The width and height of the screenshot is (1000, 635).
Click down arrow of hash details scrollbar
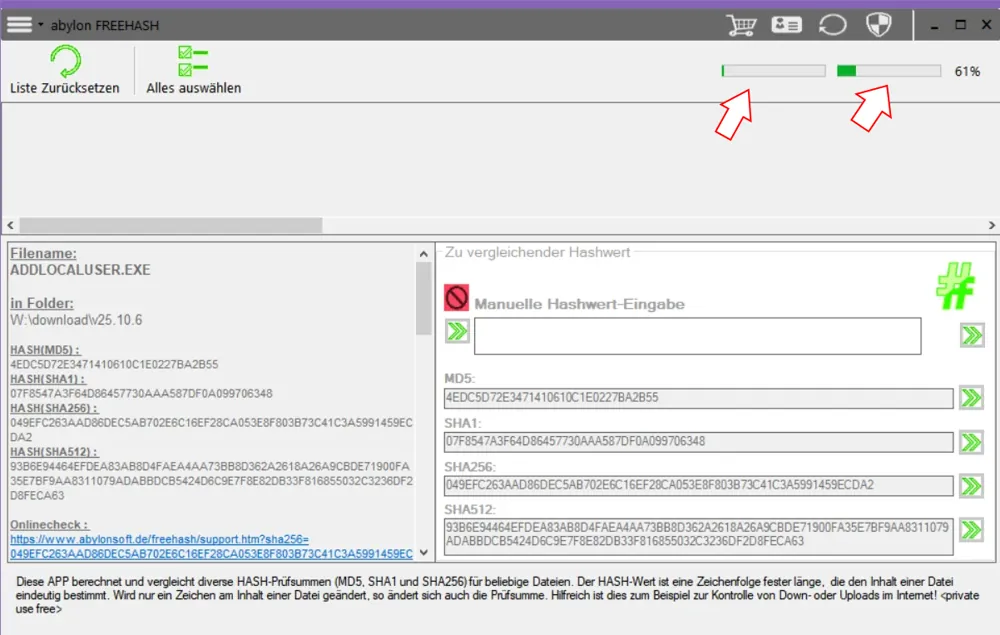[x=423, y=553]
